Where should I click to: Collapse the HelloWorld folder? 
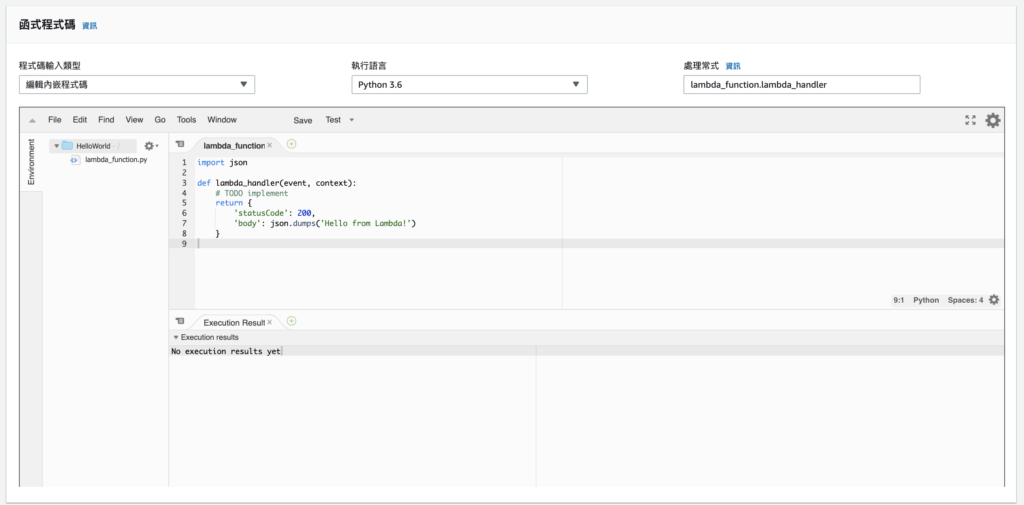click(57, 146)
